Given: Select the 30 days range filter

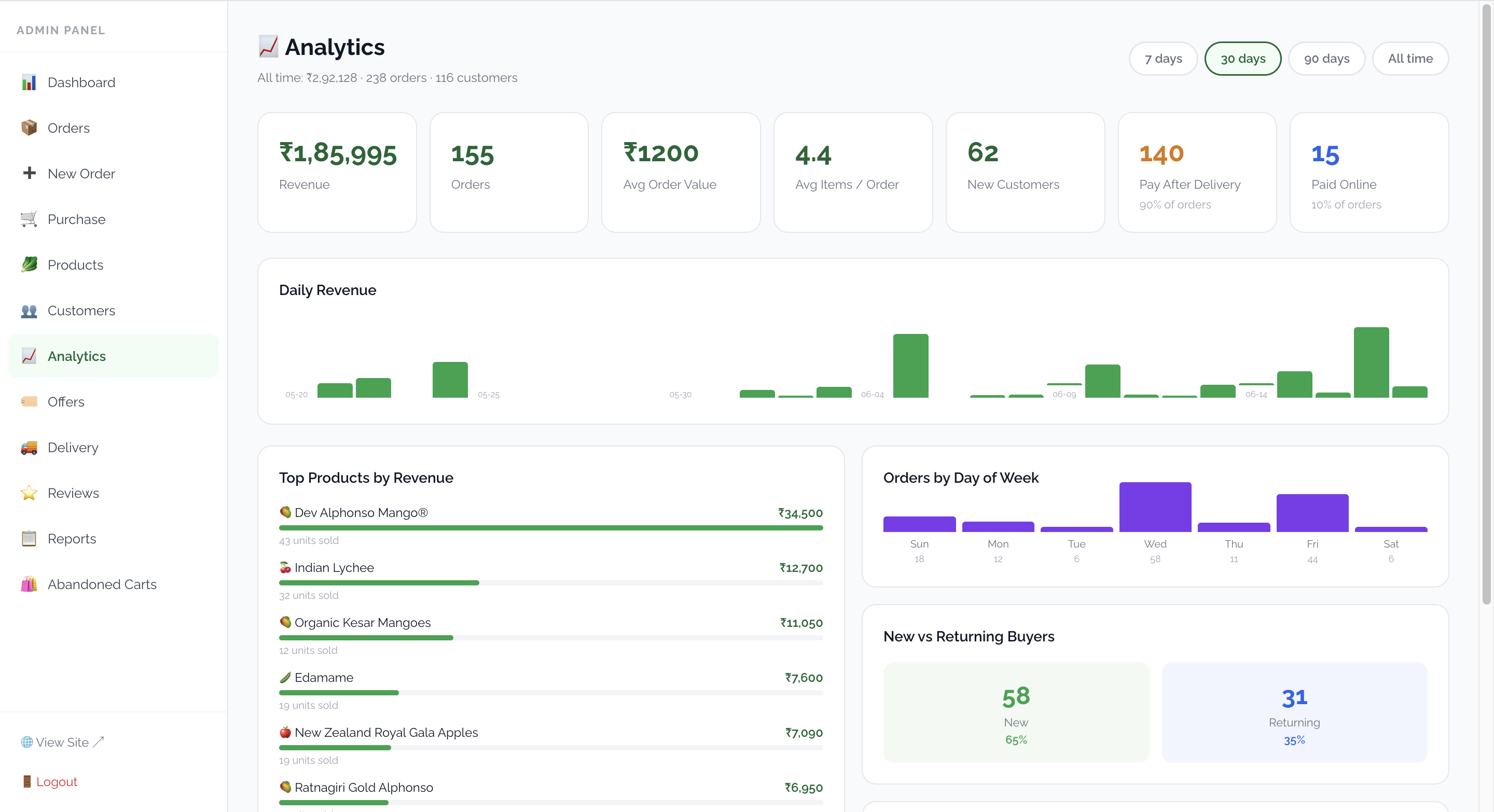Looking at the screenshot, I should point(1242,59).
